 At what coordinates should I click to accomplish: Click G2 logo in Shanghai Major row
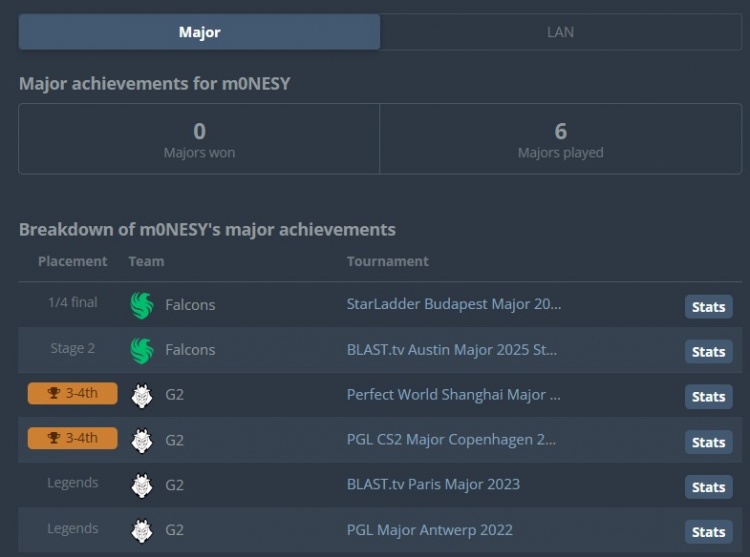point(142,395)
